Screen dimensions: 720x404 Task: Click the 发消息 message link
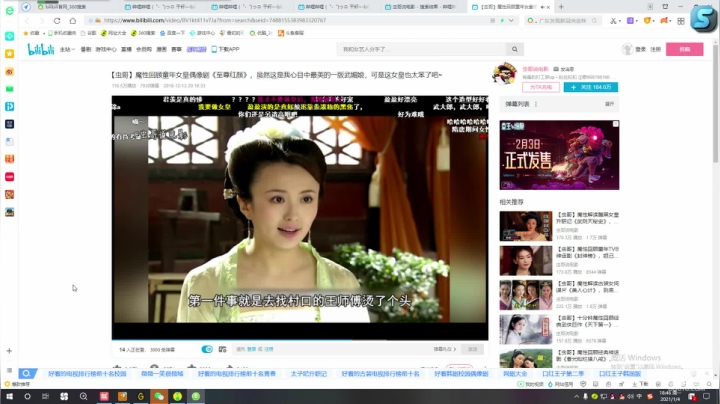pyautogui.click(x=564, y=69)
